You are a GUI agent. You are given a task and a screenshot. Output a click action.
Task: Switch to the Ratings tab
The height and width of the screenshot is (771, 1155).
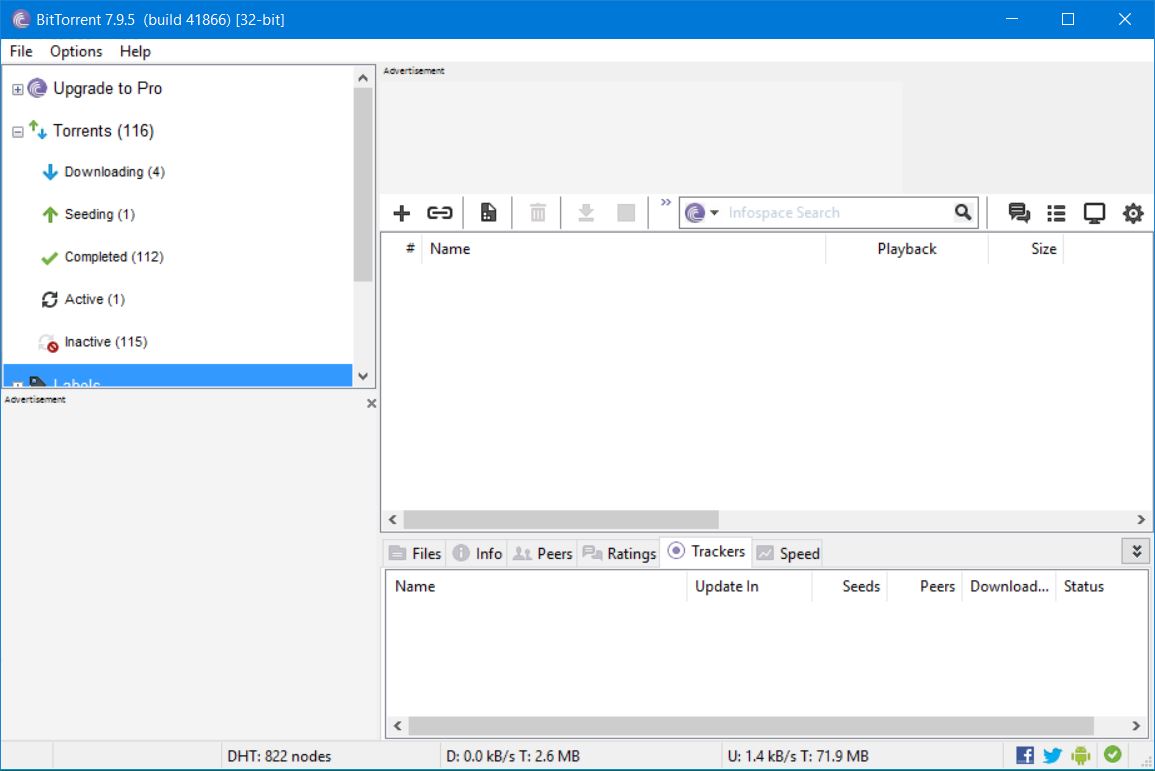click(619, 553)
